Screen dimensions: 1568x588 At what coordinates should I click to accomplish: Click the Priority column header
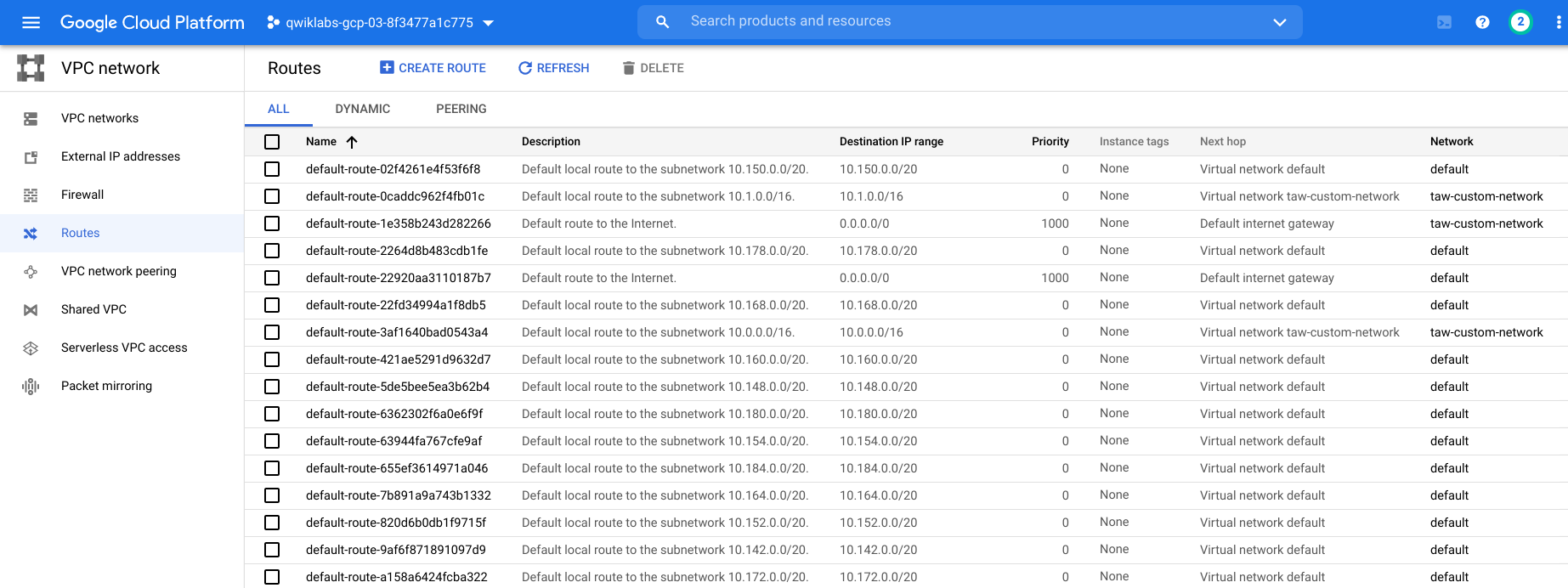1050,142
